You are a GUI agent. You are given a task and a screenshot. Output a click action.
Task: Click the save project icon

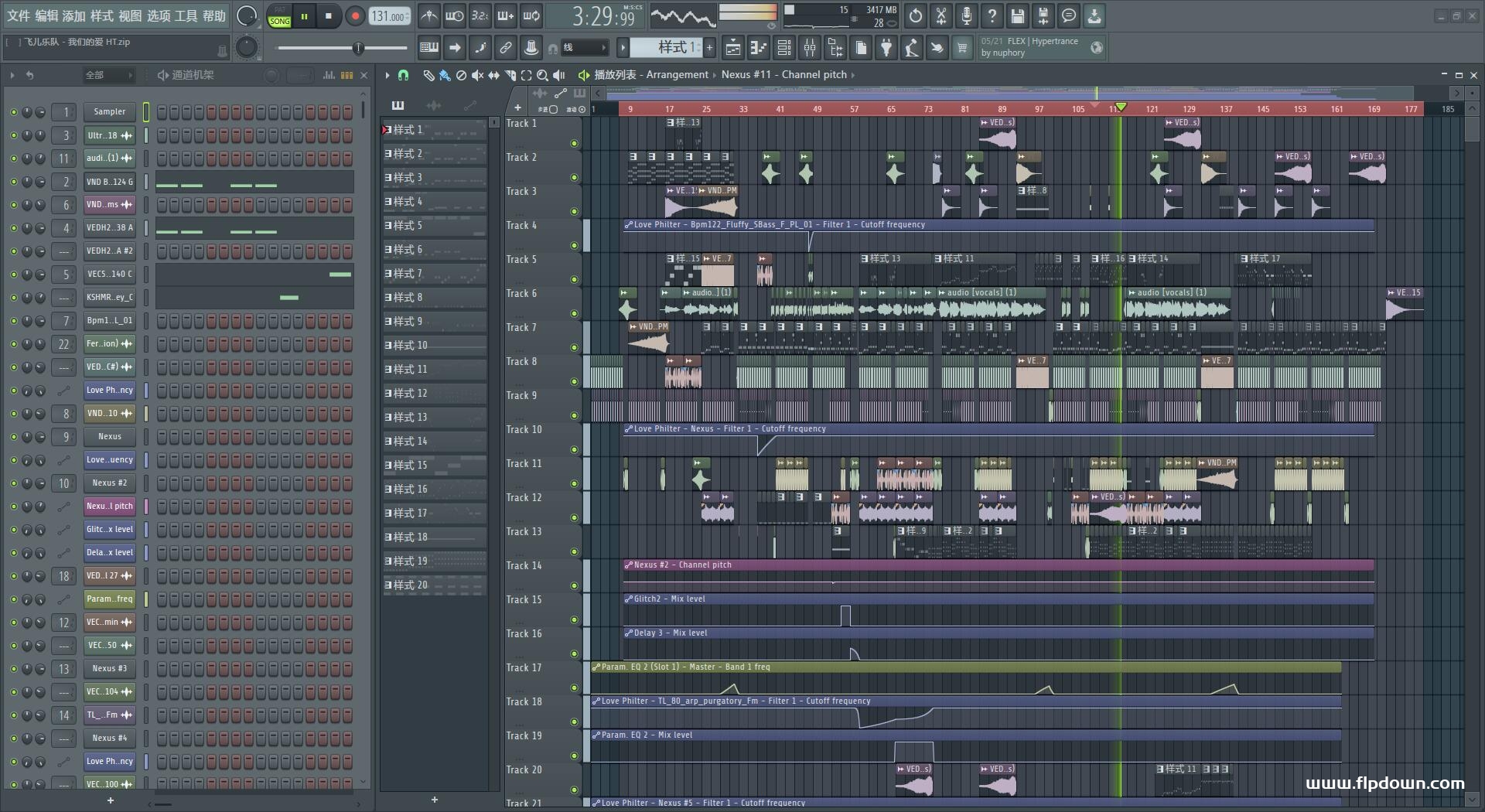coord(1017,15)
